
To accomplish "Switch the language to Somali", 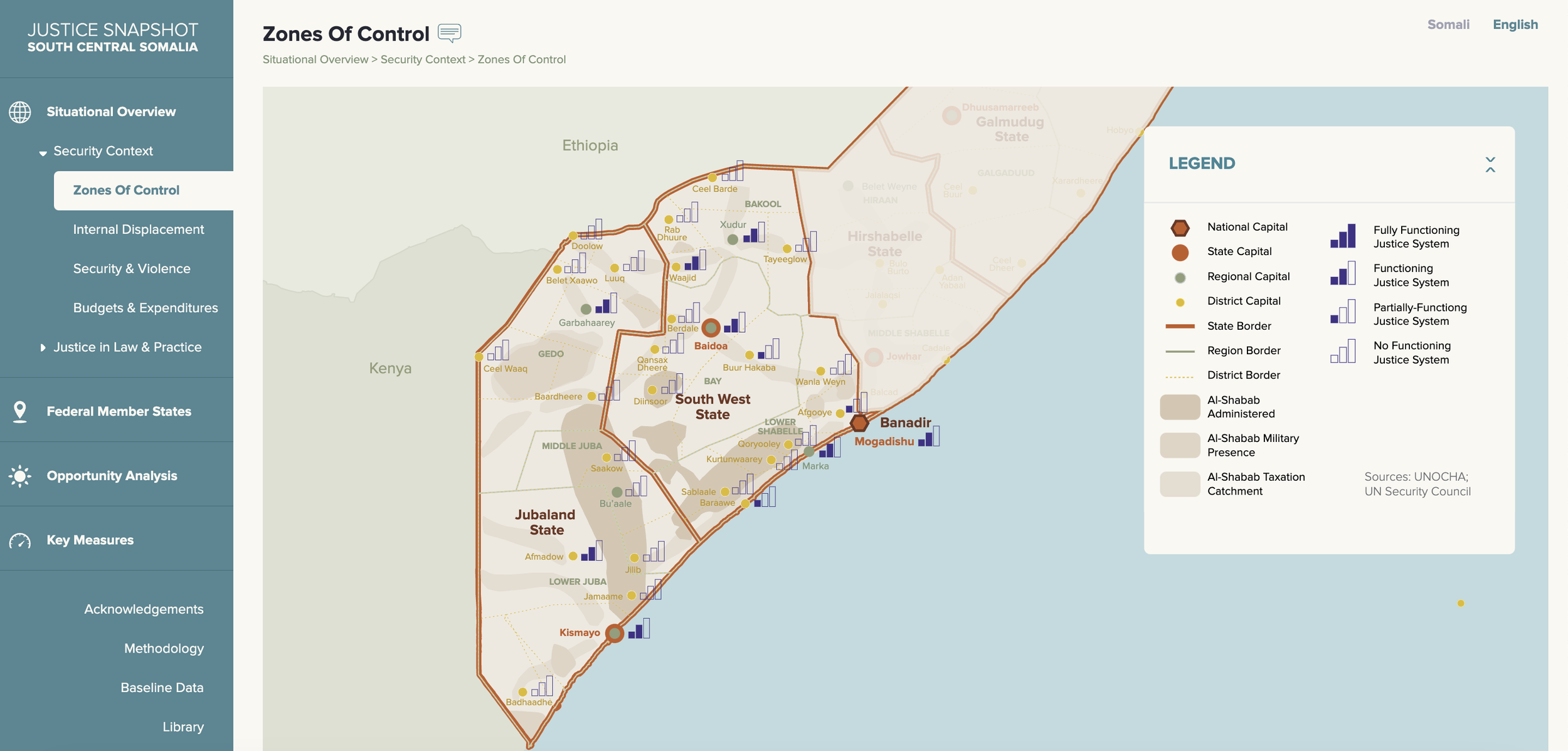I will (x=1448, y=25).
